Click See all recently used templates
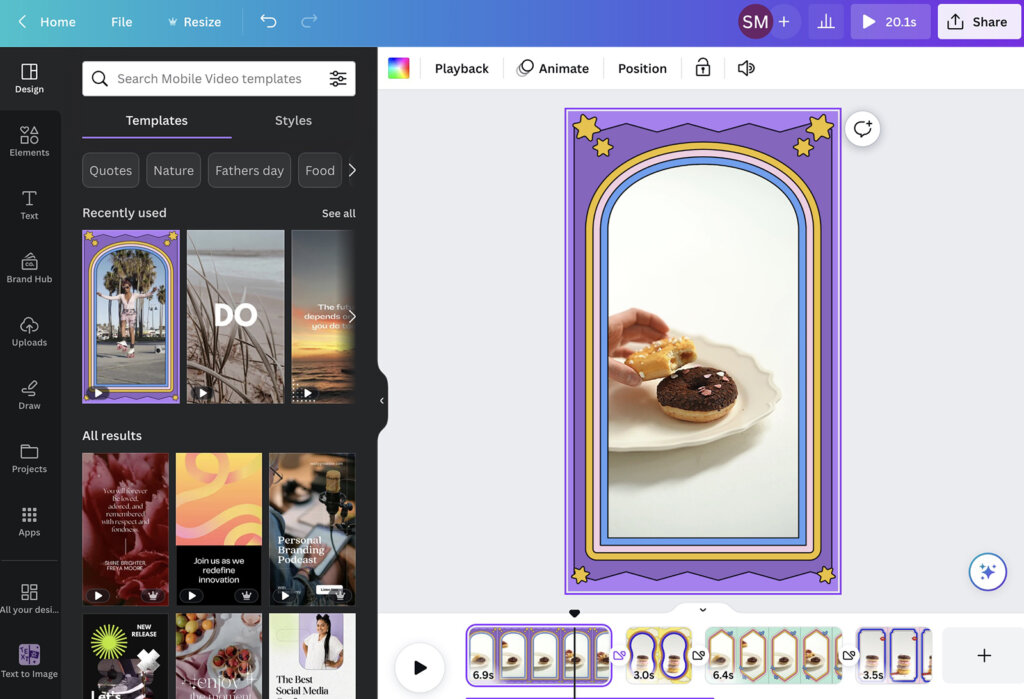The width and height of the screenshot is (1024, 699). (x=338, y=213)
